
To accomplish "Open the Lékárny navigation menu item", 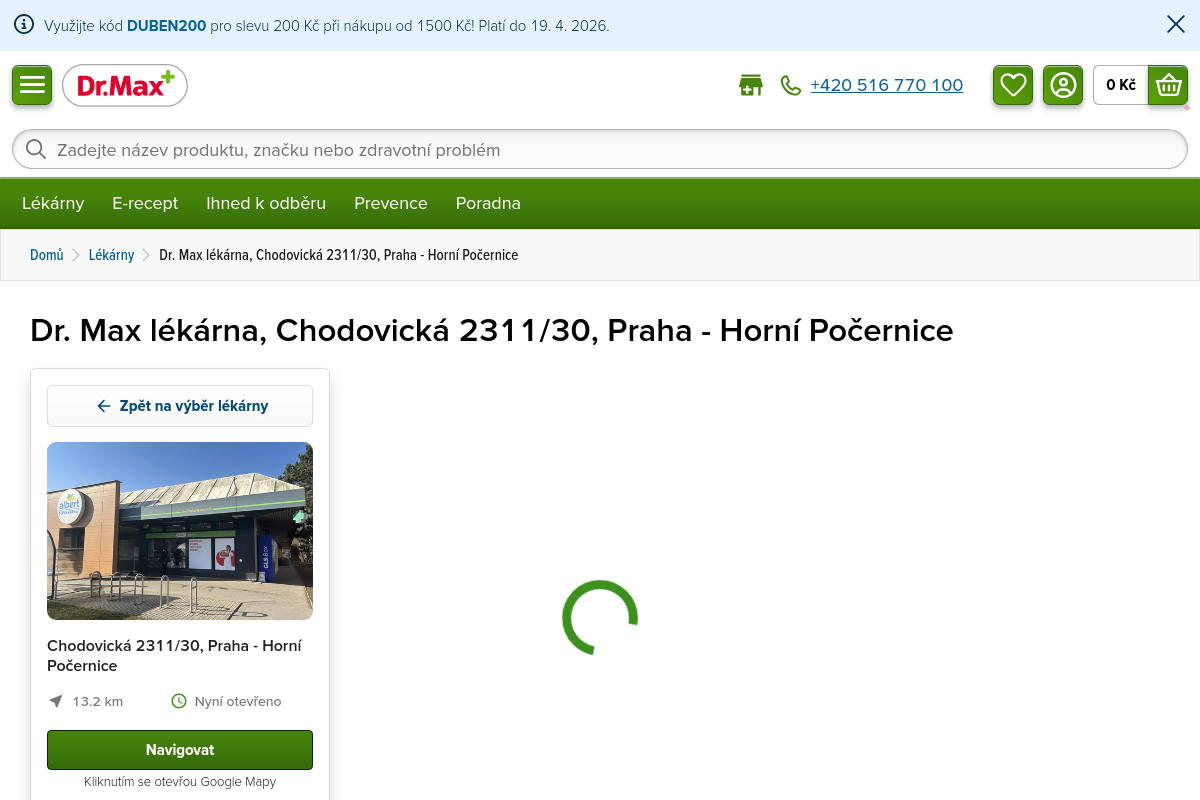I will pos(53,203).
